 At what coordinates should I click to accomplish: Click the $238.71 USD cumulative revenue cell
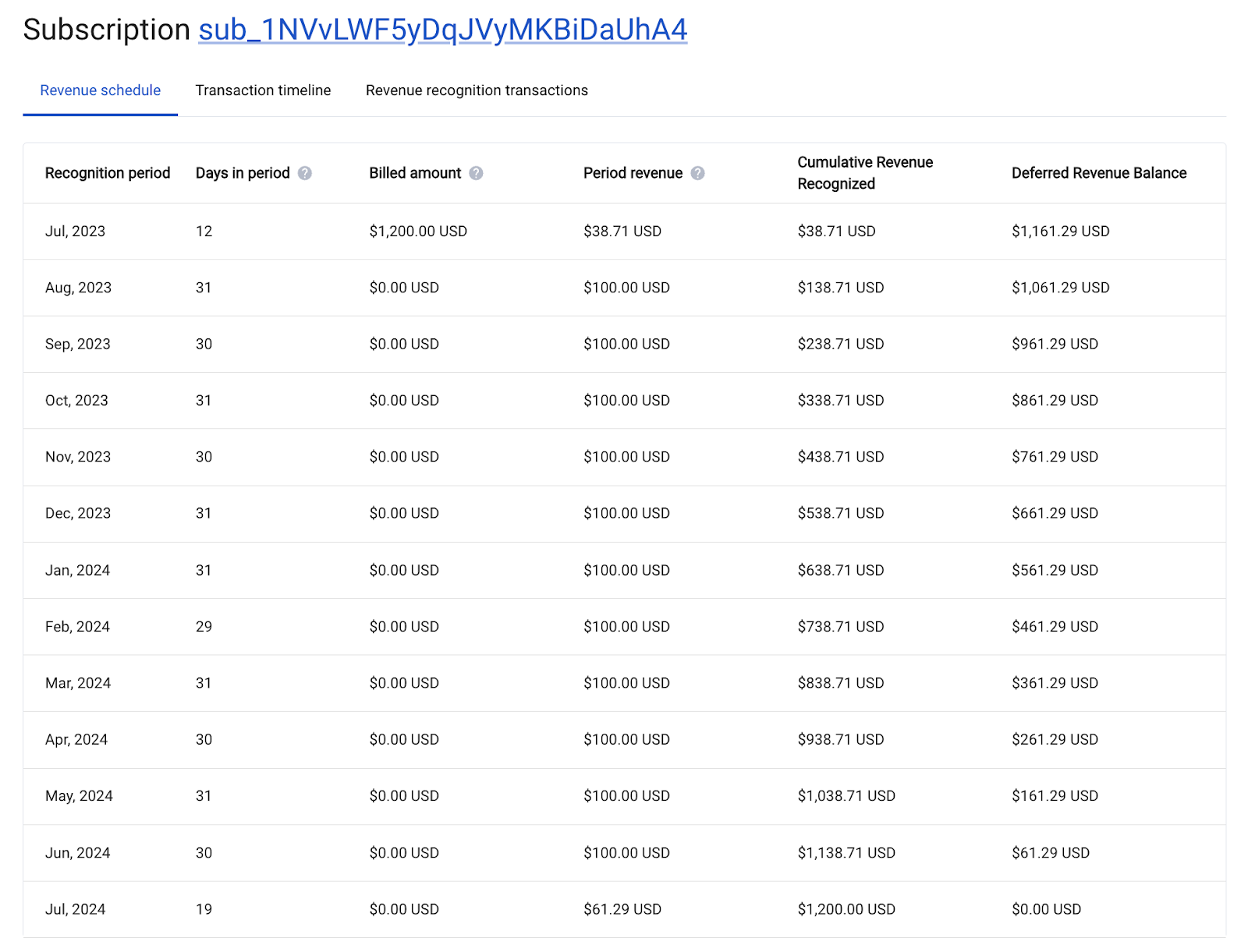841,344
